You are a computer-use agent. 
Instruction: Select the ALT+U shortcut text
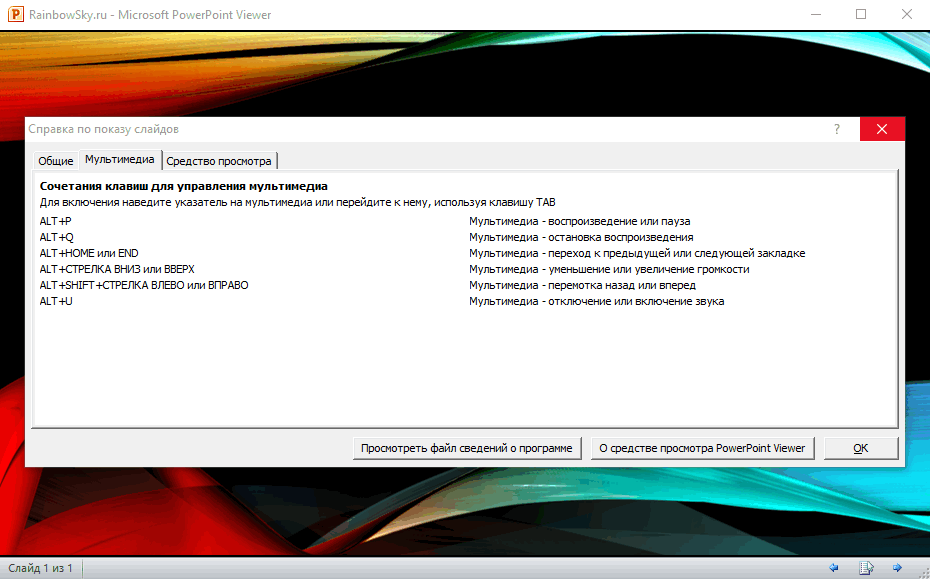pos(56,301)
